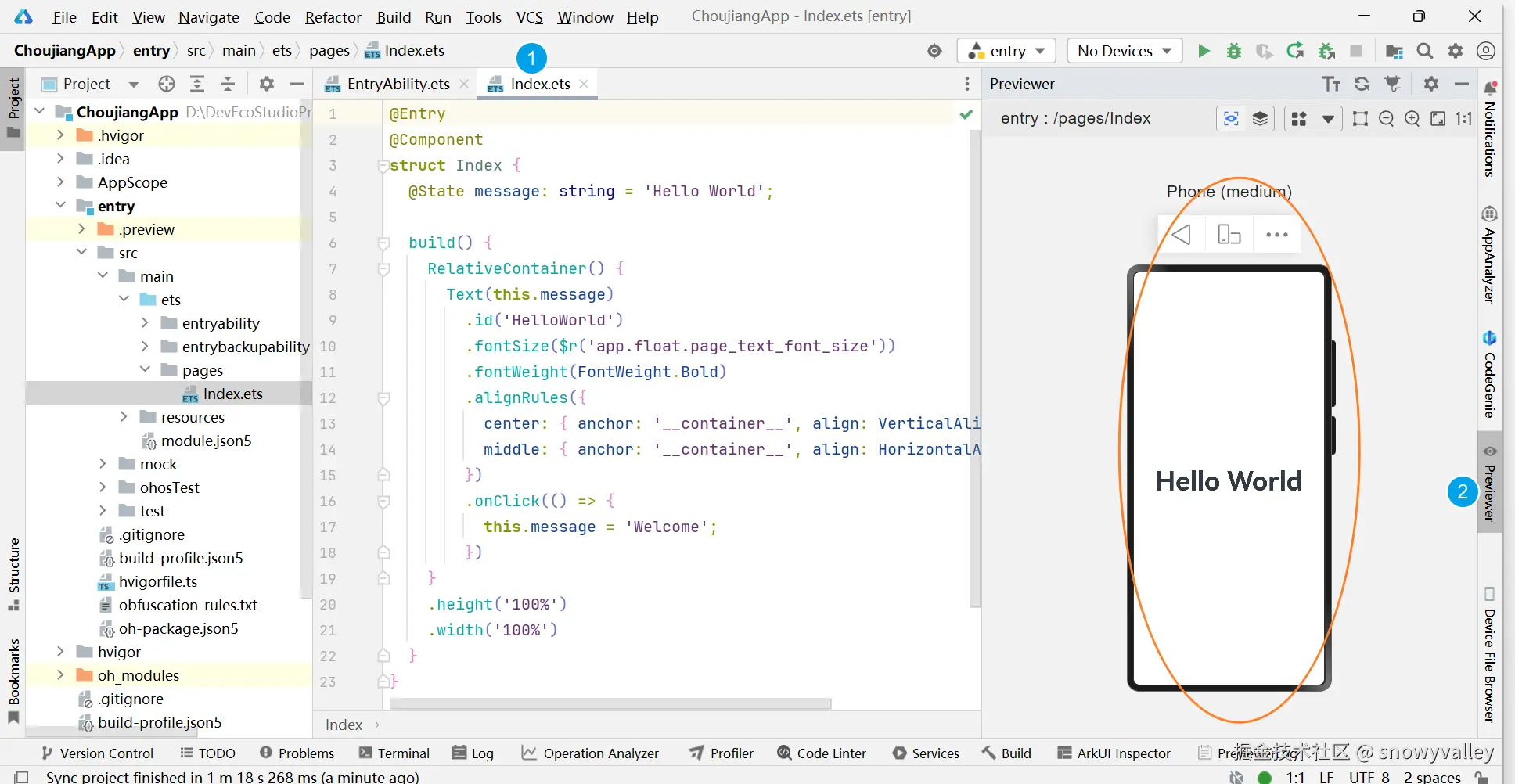Refresh the Previewer panel

point(1362,84)
